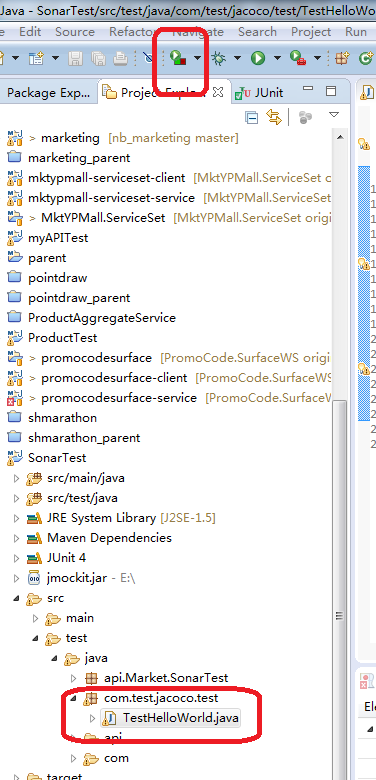Toggle Link with Editor in Project Explorer
Viewport: 376px width, 780px height.
pyautogui.click(x=274, y=117)
